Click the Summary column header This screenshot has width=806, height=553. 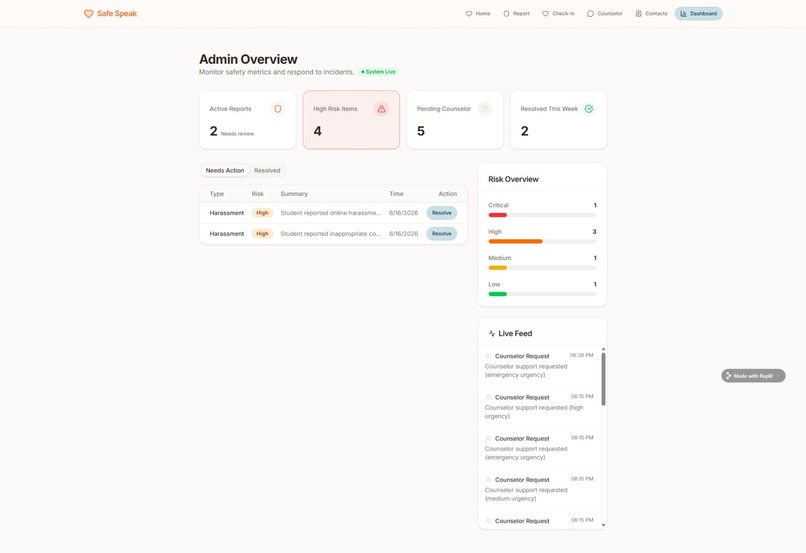coord(294,194)
